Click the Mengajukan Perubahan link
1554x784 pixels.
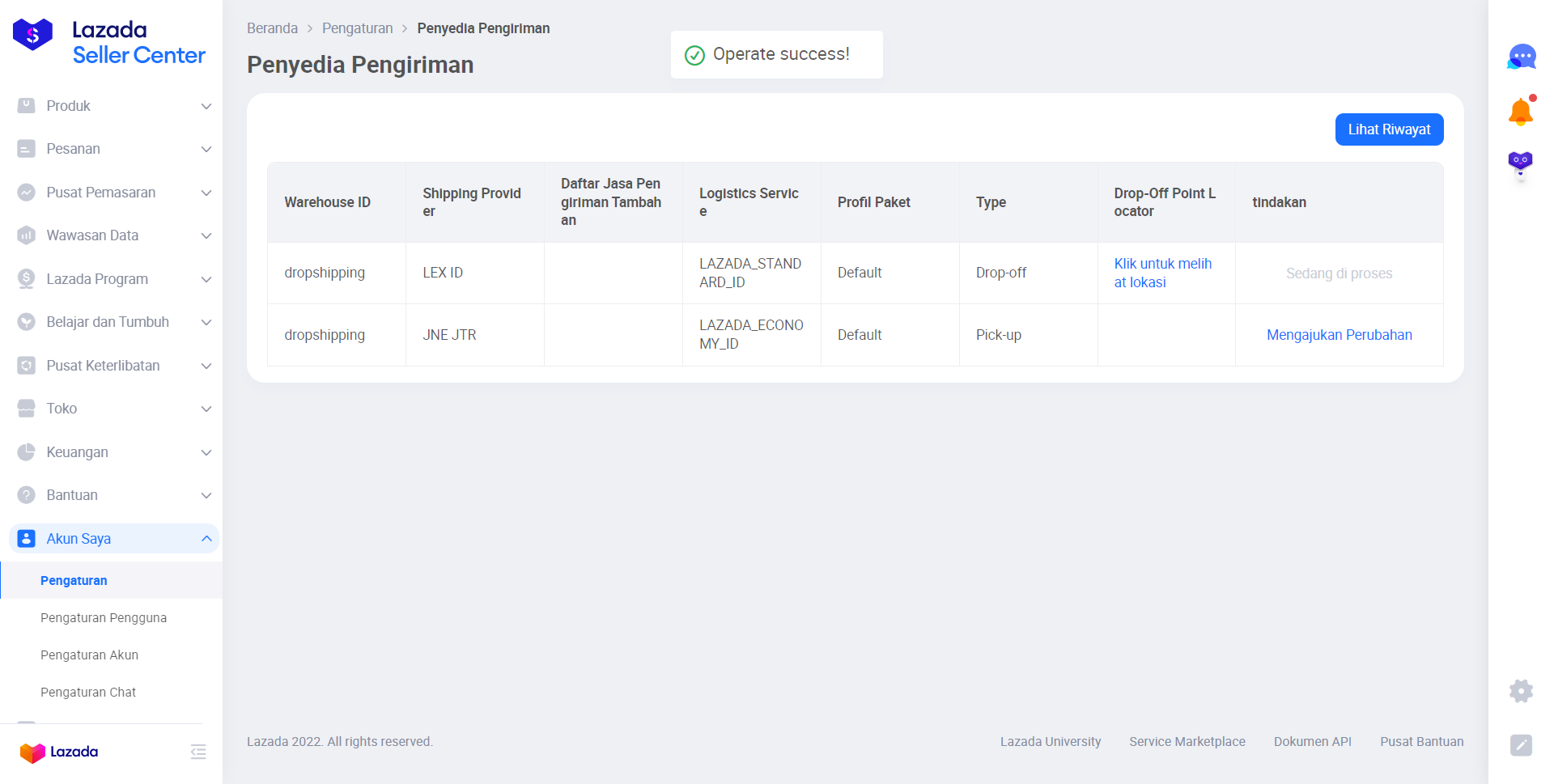[x=1339, y=335]
